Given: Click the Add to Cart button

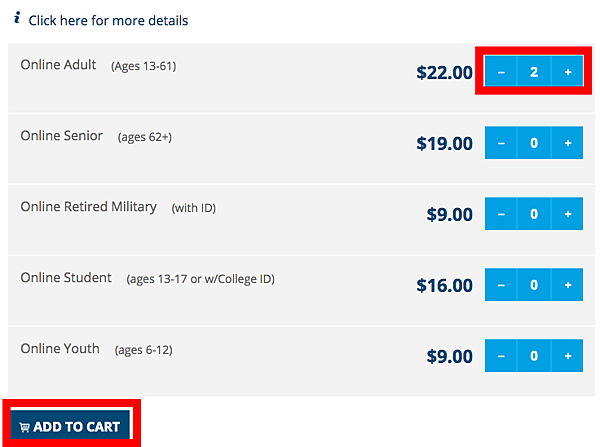Looking at the screenshot, I should [70, 426].
